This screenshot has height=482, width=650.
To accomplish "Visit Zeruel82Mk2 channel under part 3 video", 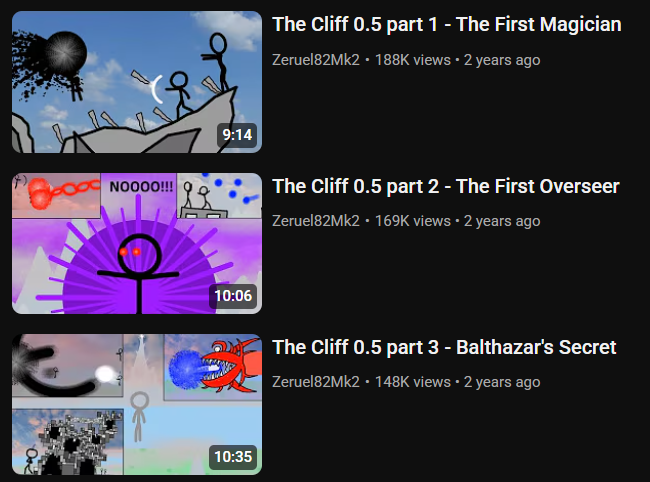I will click(x=316, y=382).
